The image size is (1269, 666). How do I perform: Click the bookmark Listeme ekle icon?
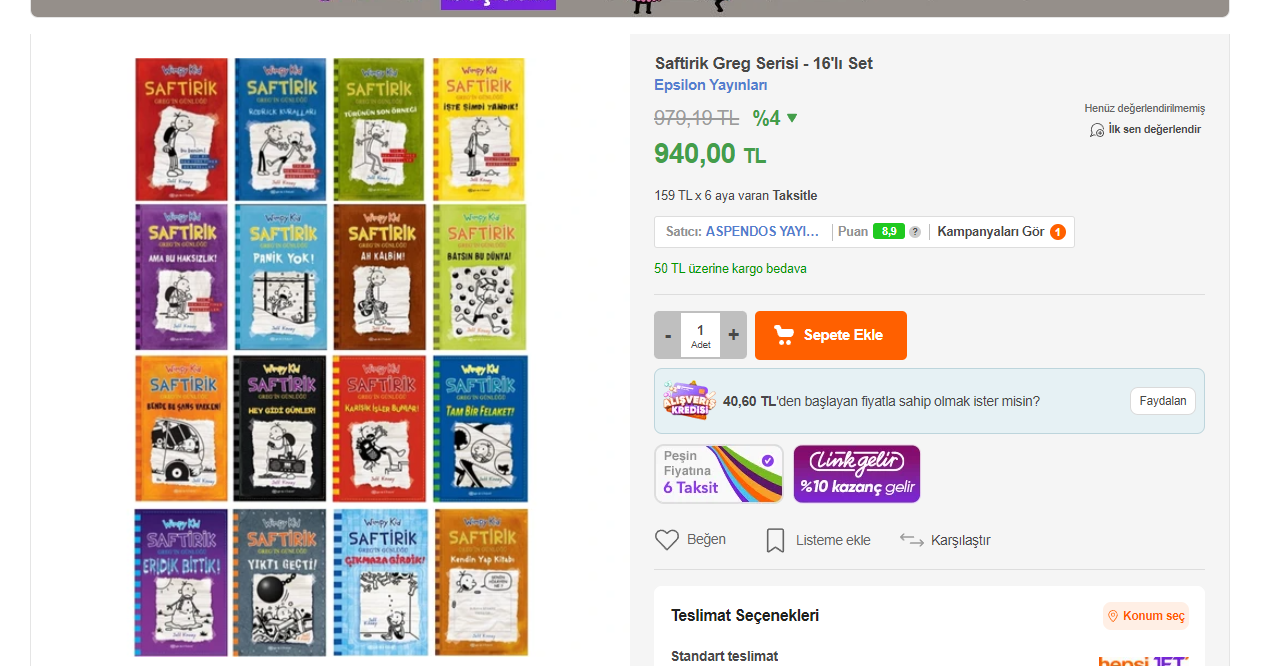(775, 540)
